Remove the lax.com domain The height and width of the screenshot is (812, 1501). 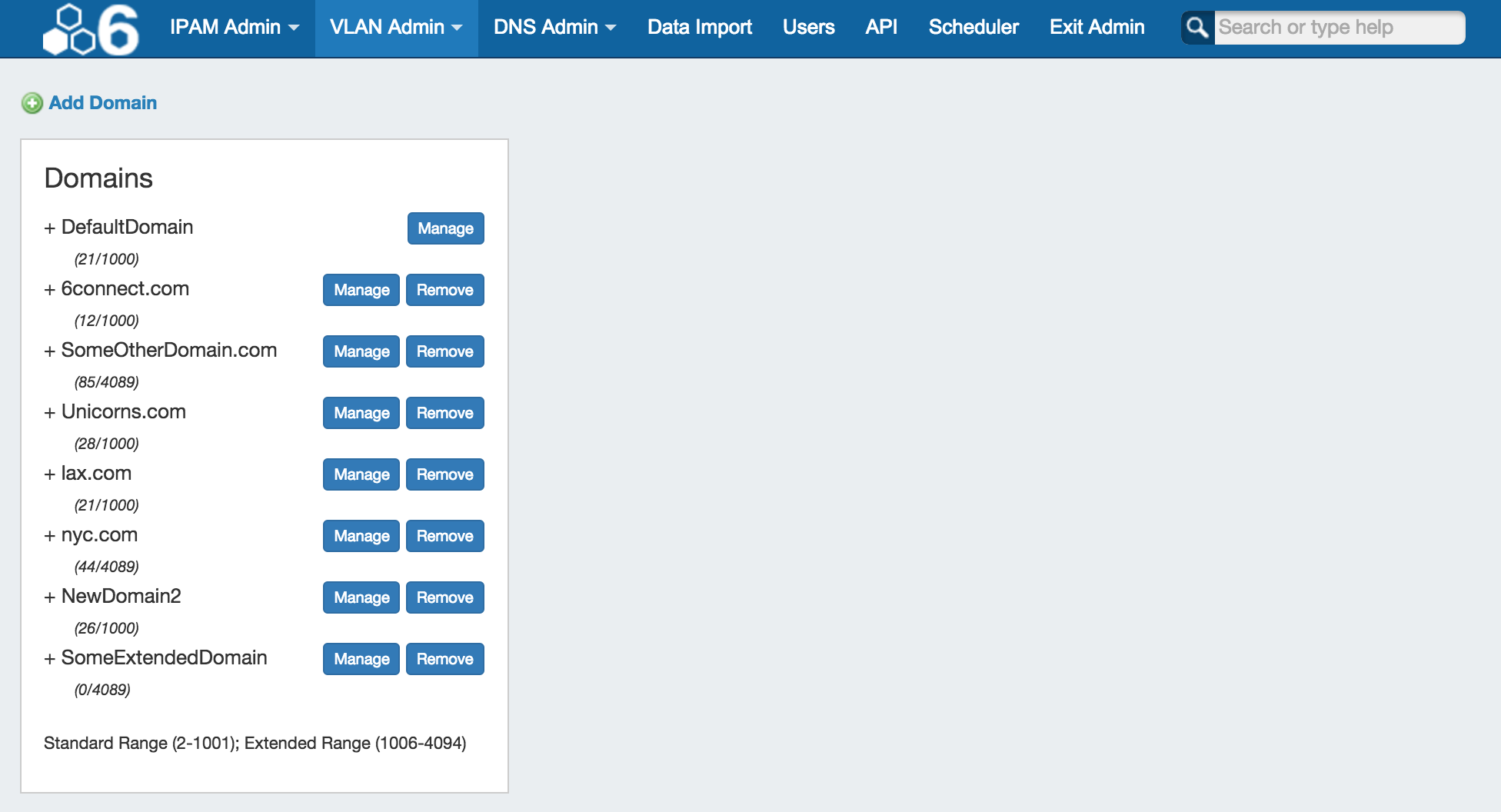[444, 474]
